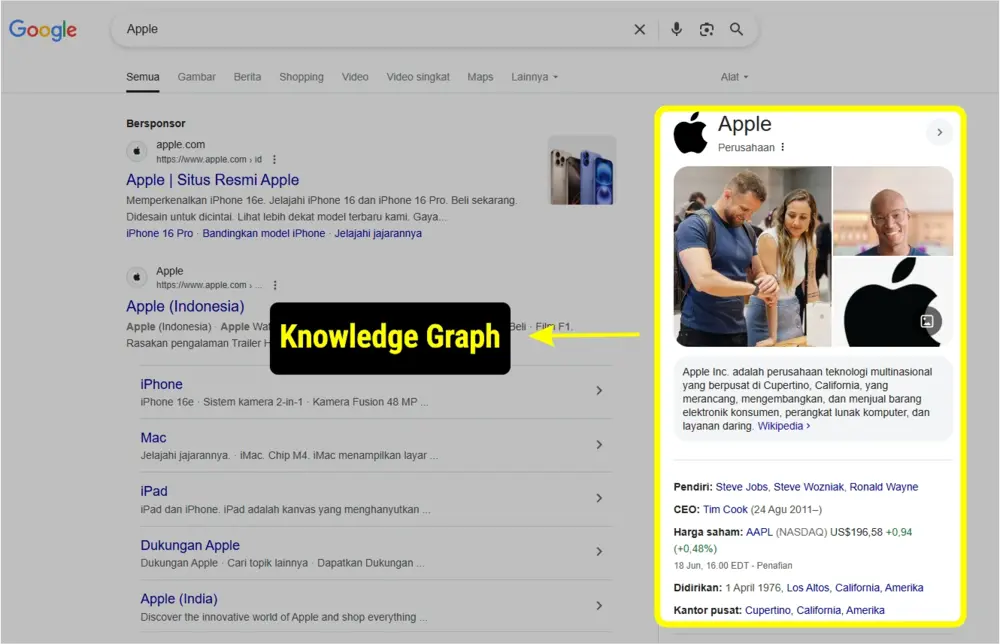Open Bandingkan model iPhone link
The image size is (1000, 644).
[x=263, y=233]
